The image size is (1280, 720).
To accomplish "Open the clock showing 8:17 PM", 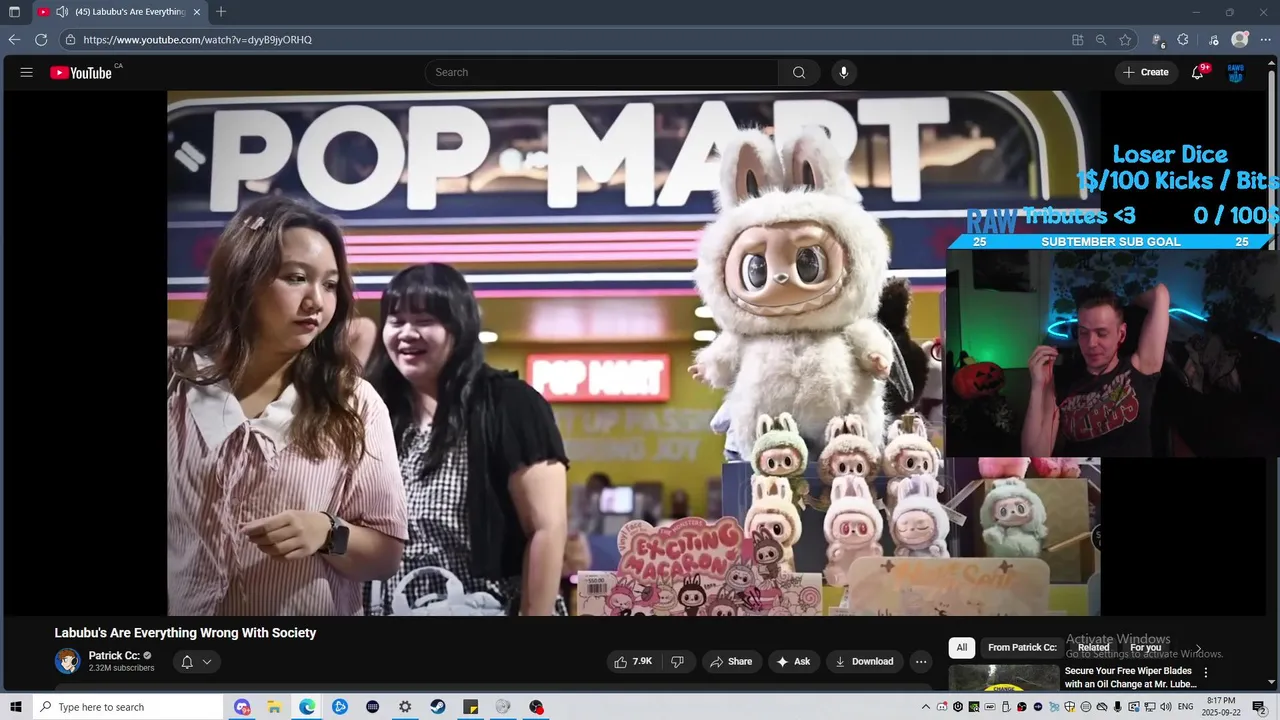I will tap(1221, 707).
